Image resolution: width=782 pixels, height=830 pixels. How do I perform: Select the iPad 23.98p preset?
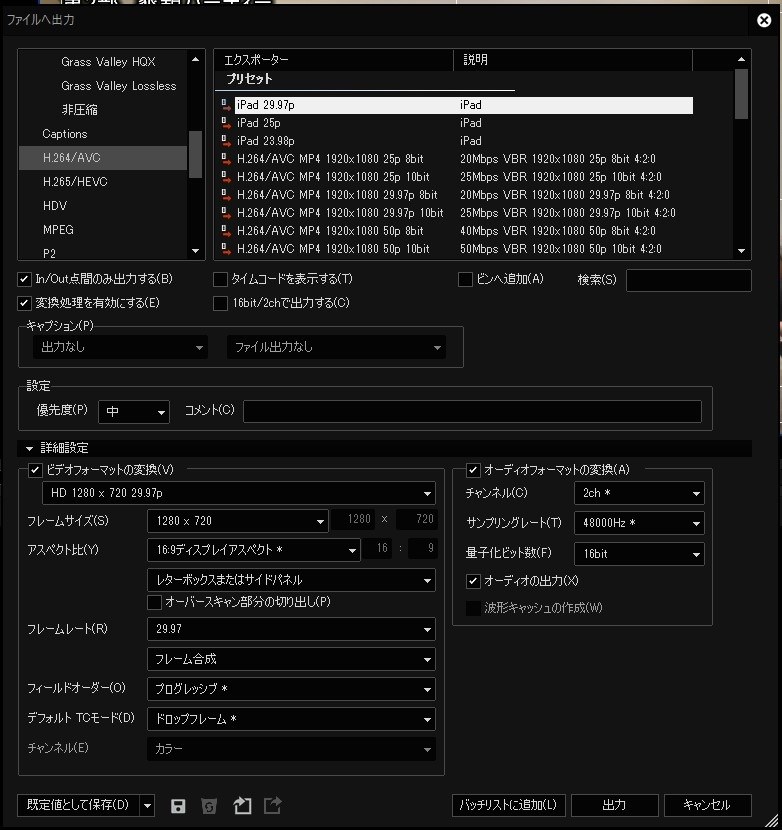click(x=463, y=141)
